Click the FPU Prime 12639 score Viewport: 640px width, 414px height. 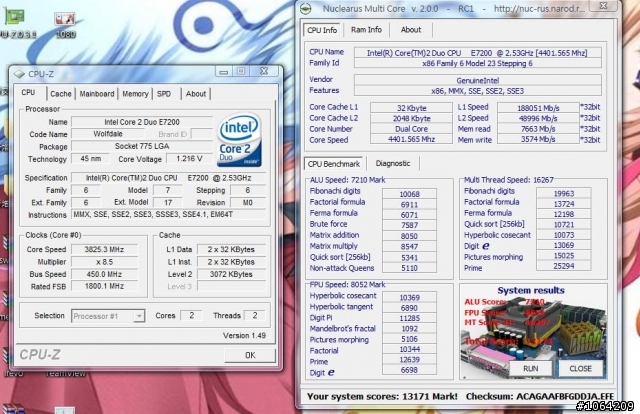pyautogui.click(x=409, y=360)
